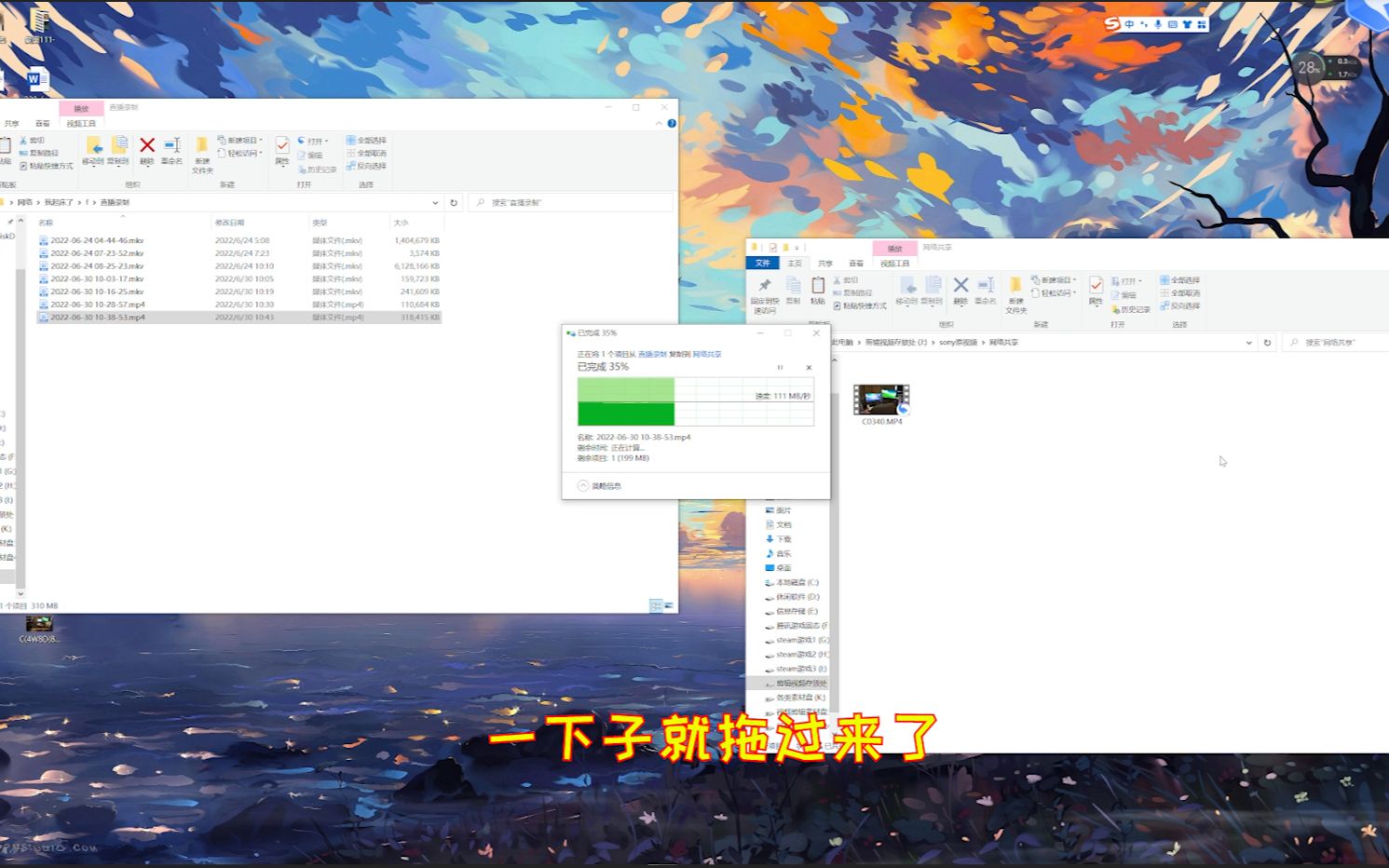
Task: Switch to the 查看 tab in the right Explorer
Action: tap(856, 264)
